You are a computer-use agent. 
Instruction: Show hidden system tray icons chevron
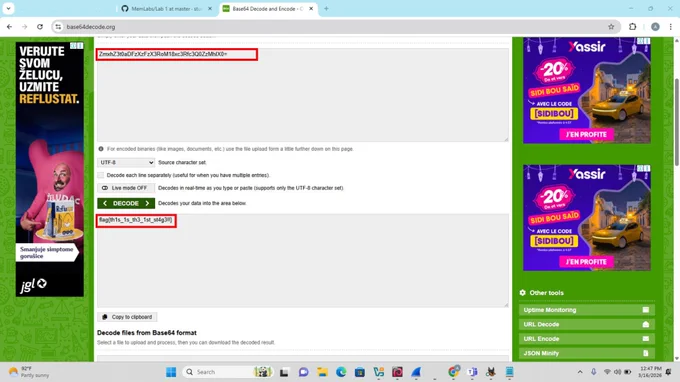(580, 372)
